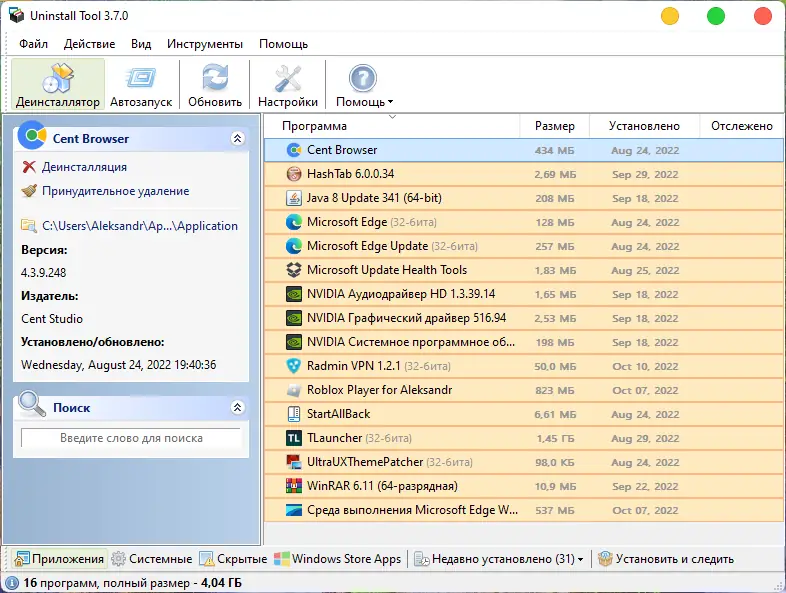The image size is (786, 593).
Task: Click the '823 МБ' size cell
Action: click(x=554, y=390)
